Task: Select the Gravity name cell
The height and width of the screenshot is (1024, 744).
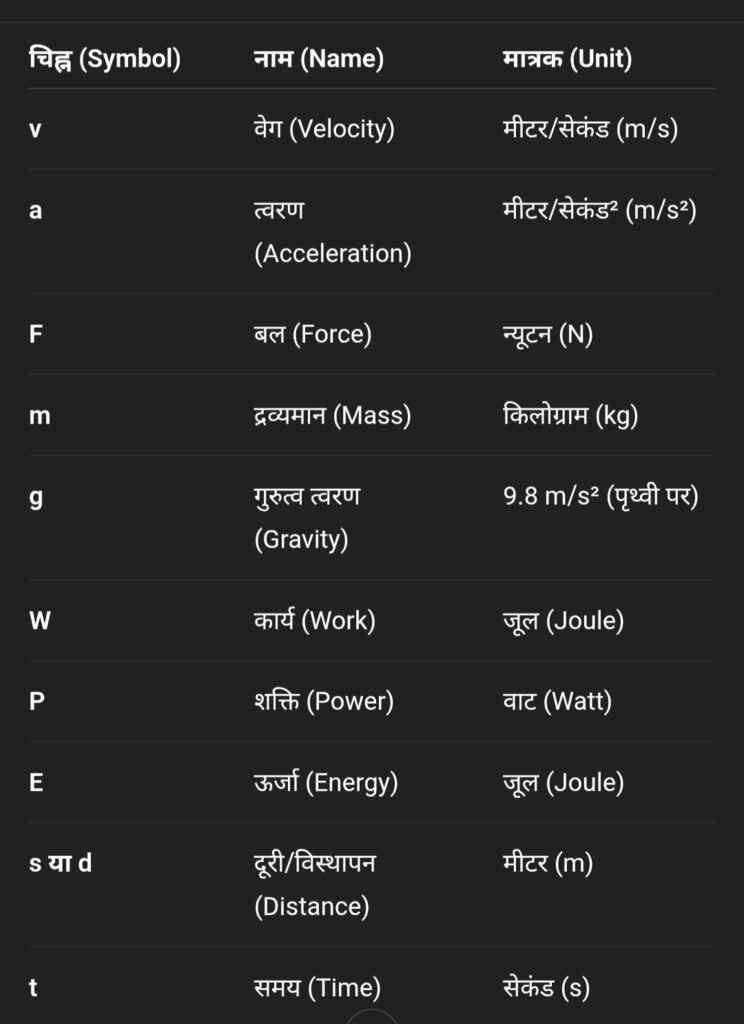Action: coord(307,518)
